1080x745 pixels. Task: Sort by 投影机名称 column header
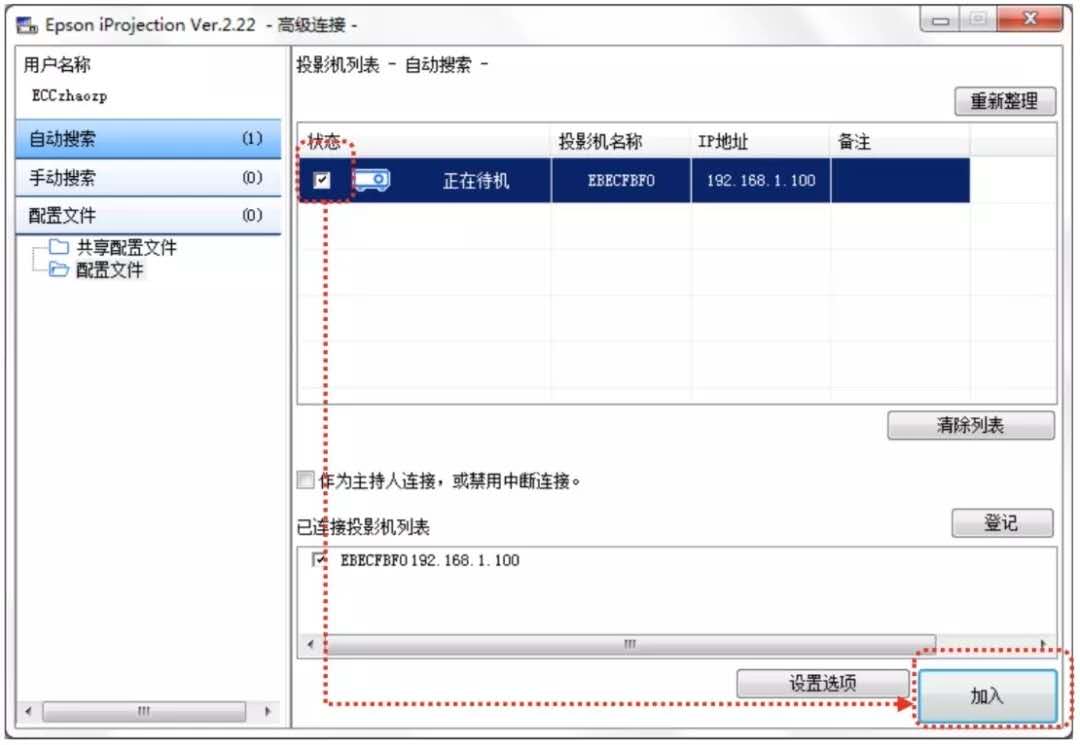tap(600, 142)
